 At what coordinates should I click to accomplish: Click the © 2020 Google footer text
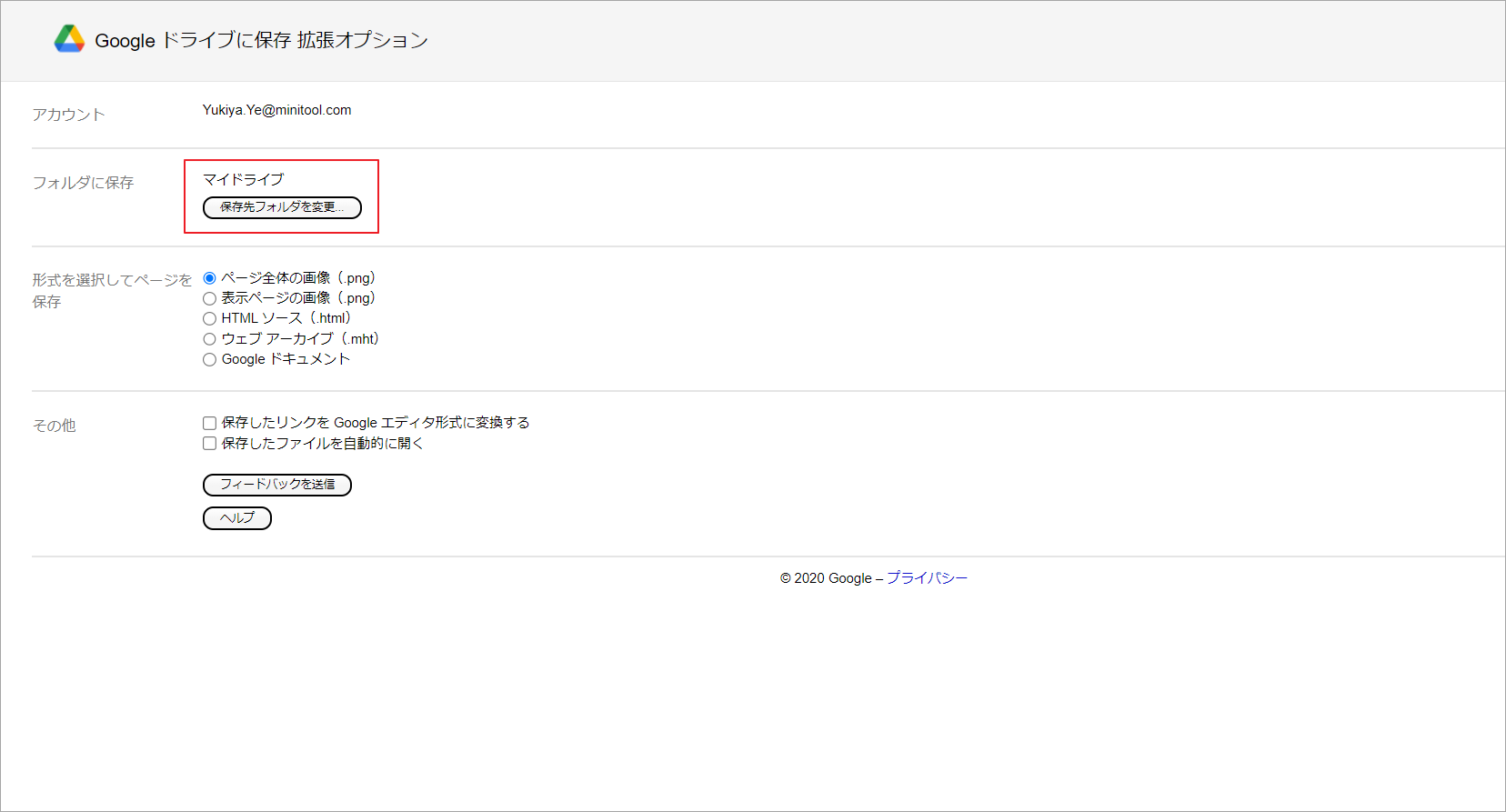[826, 578]
